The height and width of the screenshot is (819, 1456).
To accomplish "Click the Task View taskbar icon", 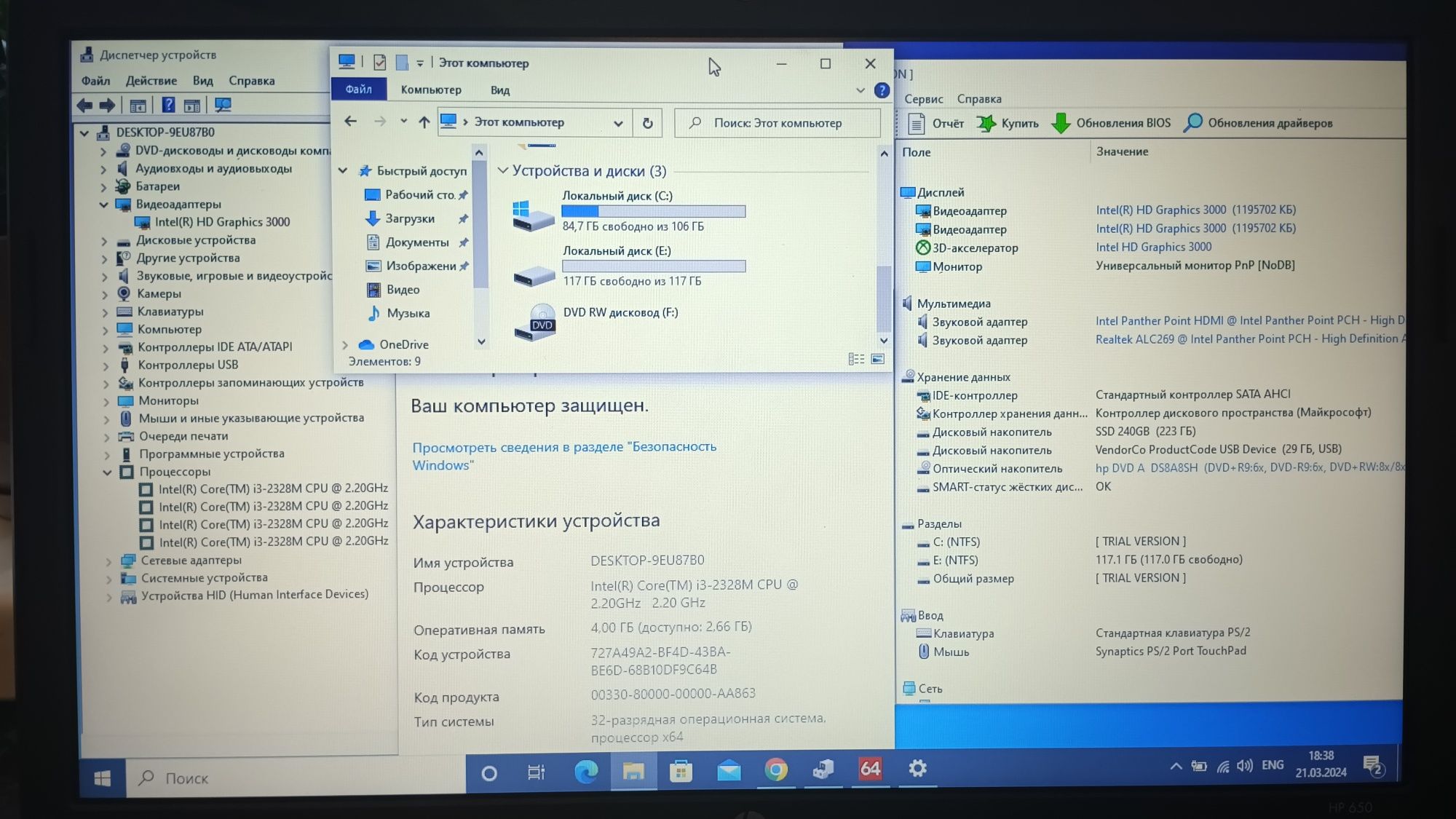I will pos(536,772).
